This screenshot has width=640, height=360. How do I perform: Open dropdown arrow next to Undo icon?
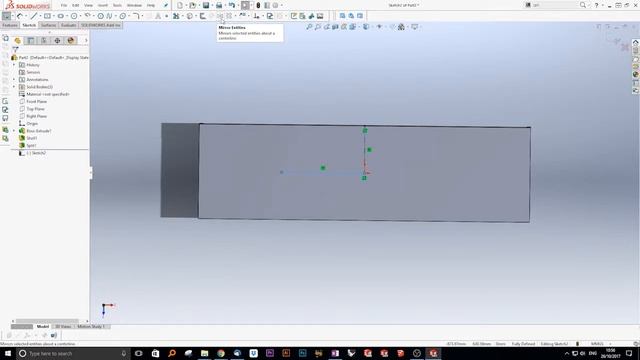238,5
